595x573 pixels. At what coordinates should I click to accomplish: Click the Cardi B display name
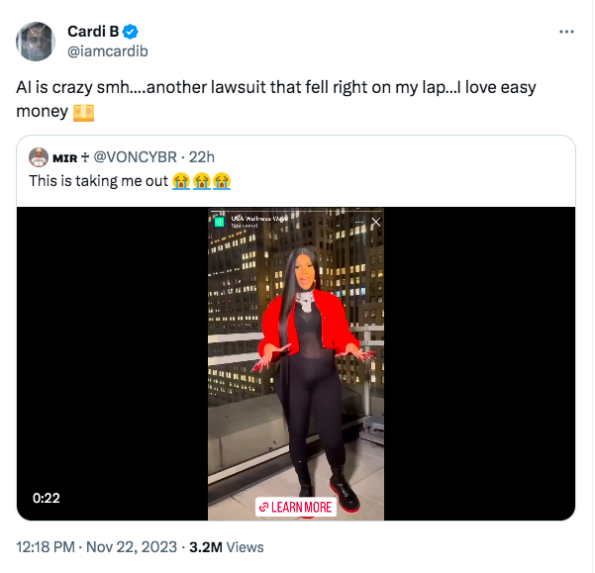(93, 31)
